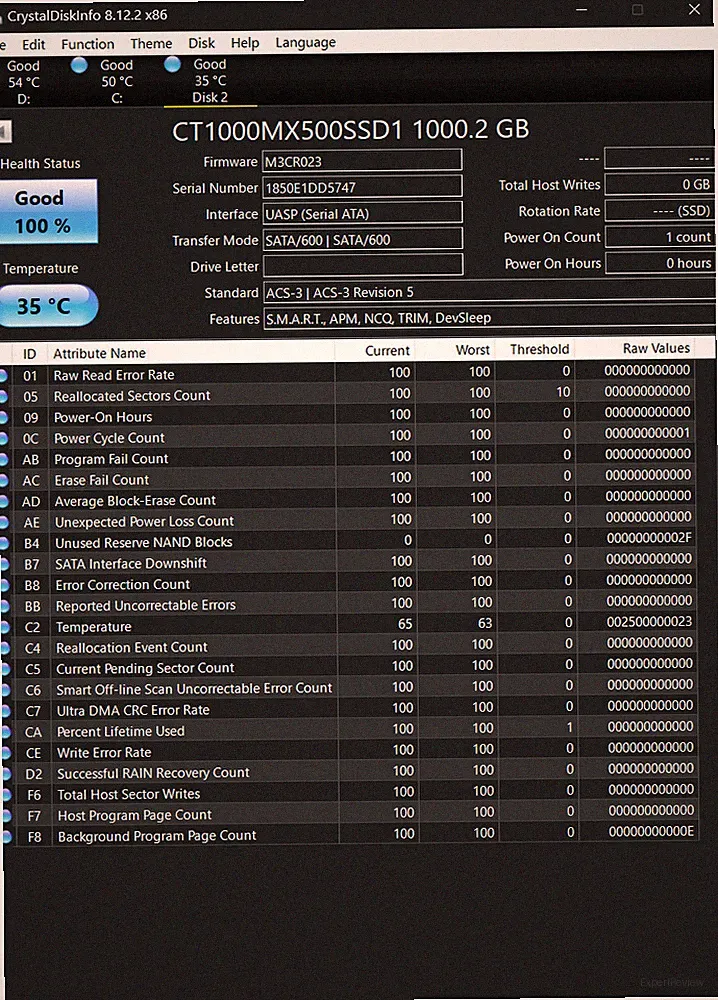Select the Raw Read Error Rate row

[x=348, y=373]
